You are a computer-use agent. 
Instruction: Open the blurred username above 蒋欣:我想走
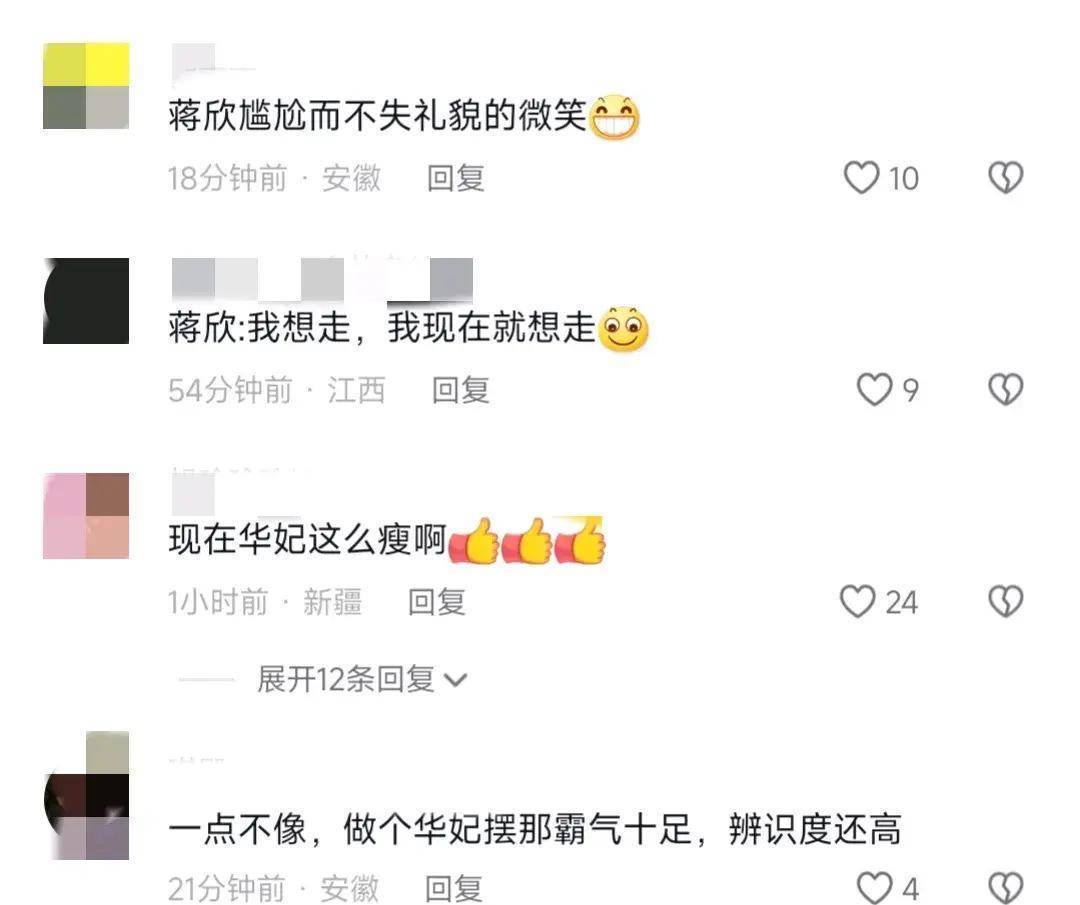pyautogui.click(x=322, y=279)
